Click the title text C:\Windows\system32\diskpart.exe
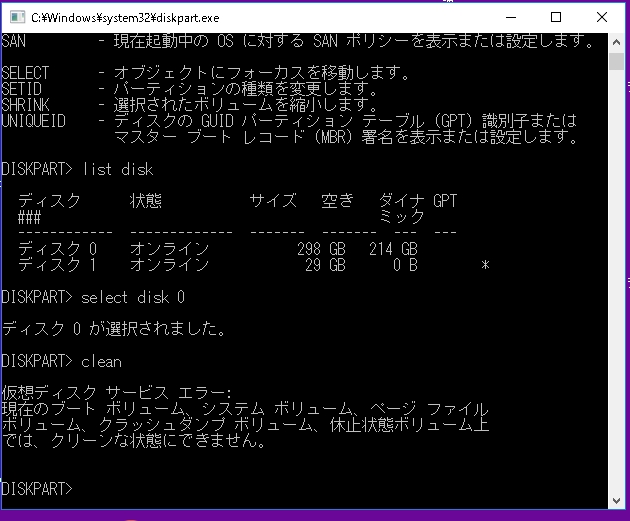The width and height of the screenshot is (630, 521). (x=125, y=18)
